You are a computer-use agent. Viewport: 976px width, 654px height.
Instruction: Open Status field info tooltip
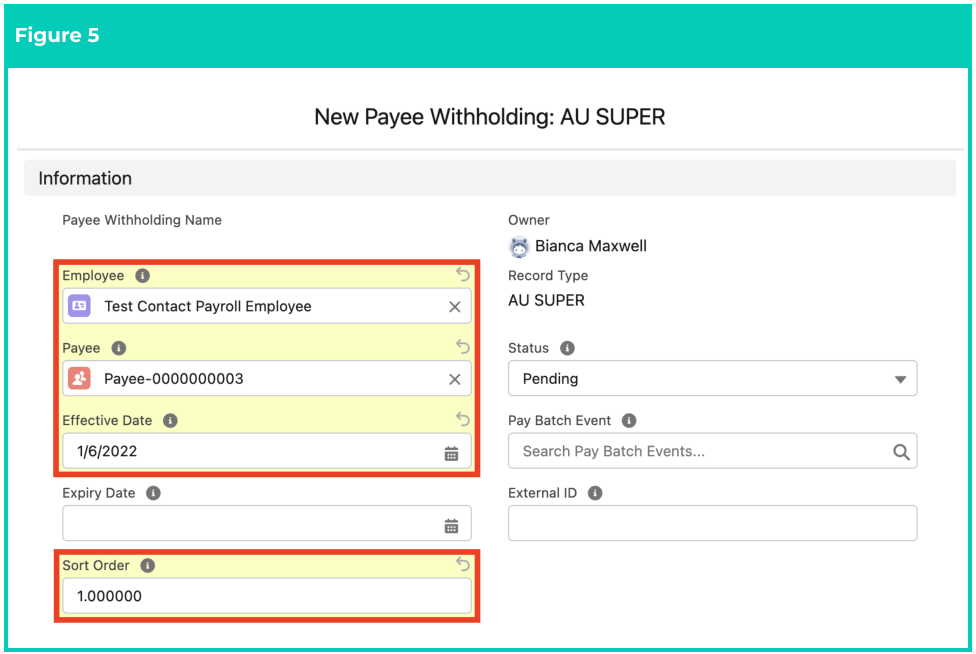(x=567, y=348)
